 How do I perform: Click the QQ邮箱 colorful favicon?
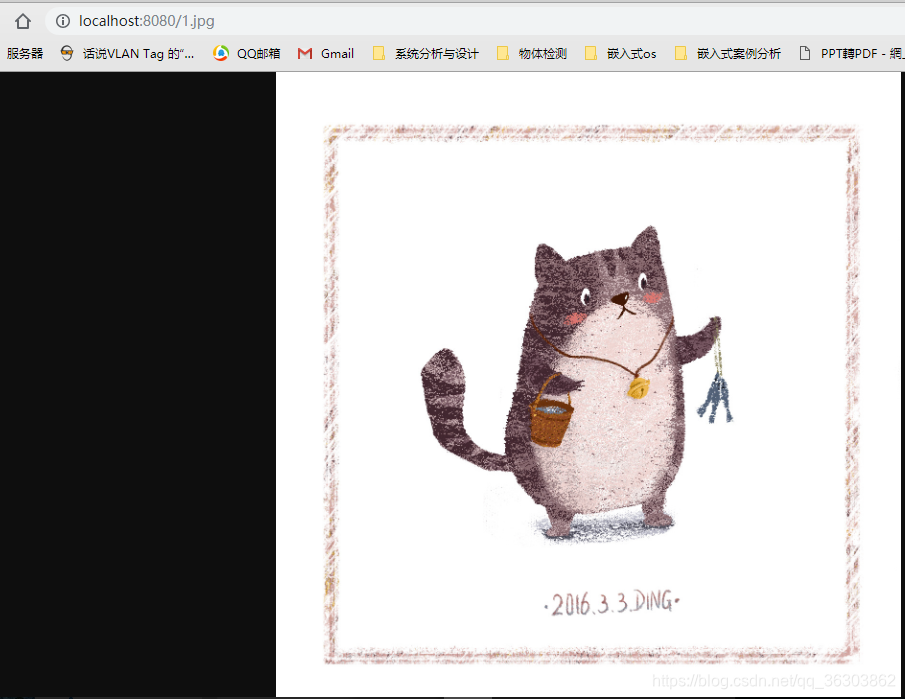pos(220,54)
